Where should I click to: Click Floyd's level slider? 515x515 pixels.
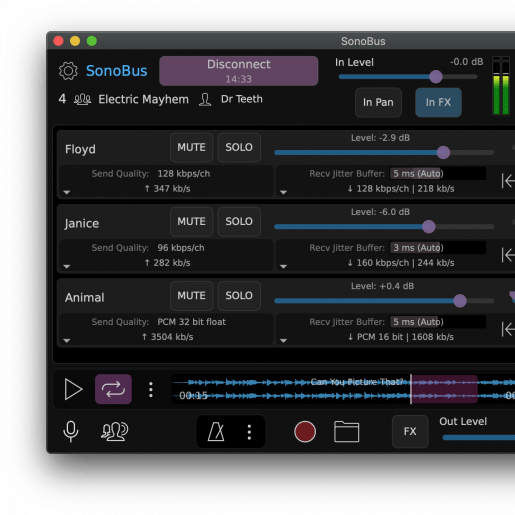tap(384, 153)
